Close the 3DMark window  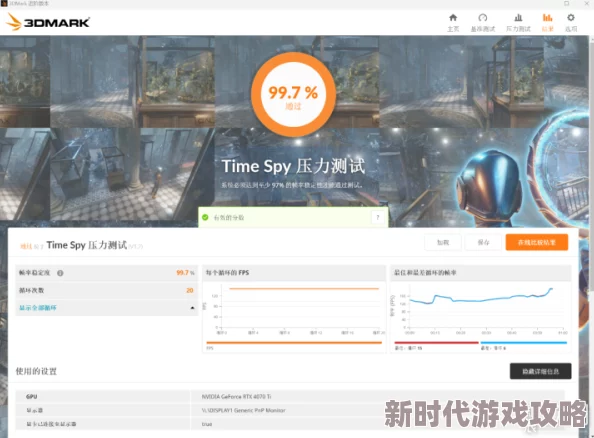[x=586, y=3]
